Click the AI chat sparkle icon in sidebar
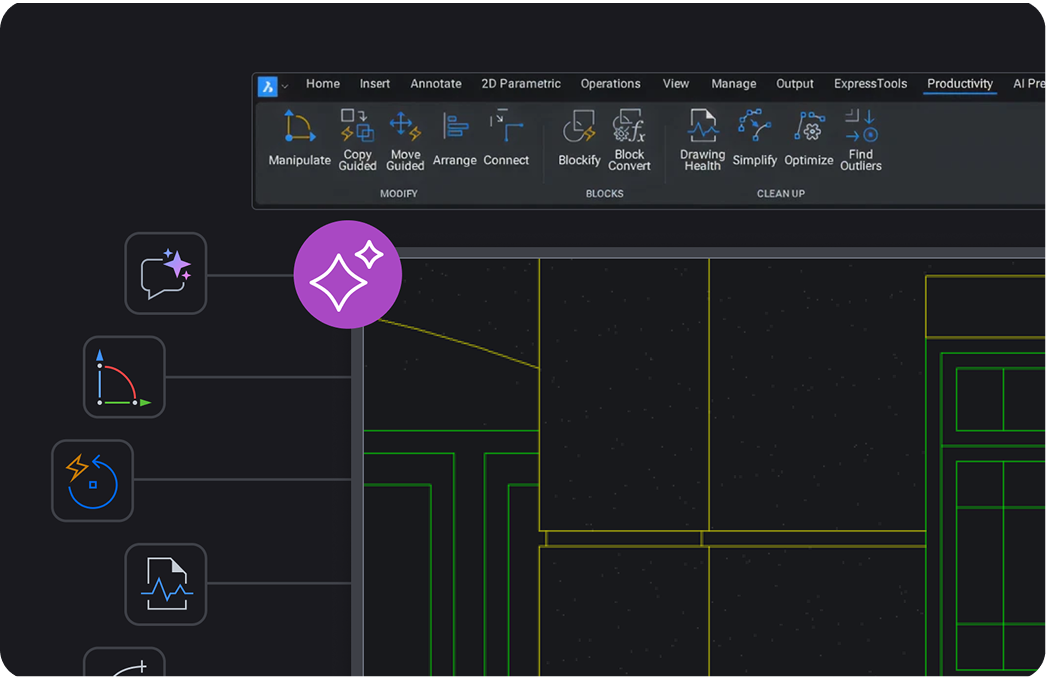The width and height of the screenshot is (1046, 680). (x=165, y=273)
